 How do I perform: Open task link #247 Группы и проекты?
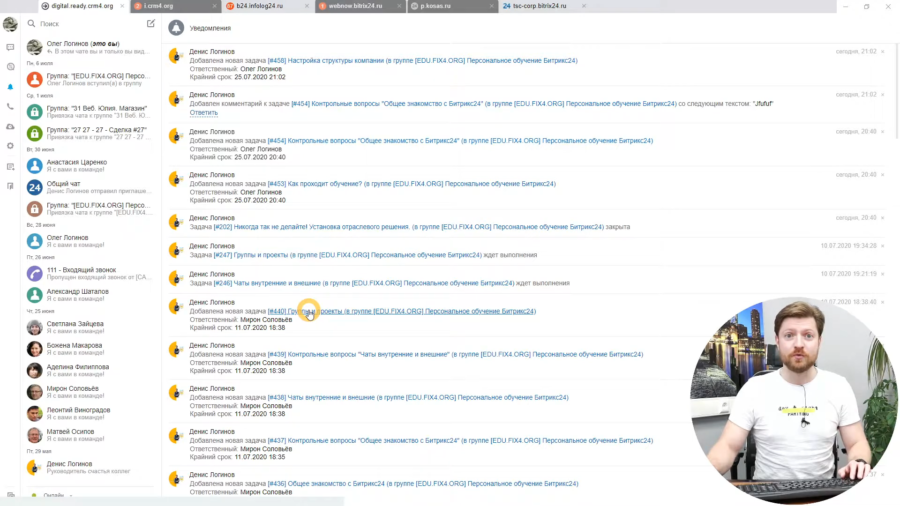(348, 255)
